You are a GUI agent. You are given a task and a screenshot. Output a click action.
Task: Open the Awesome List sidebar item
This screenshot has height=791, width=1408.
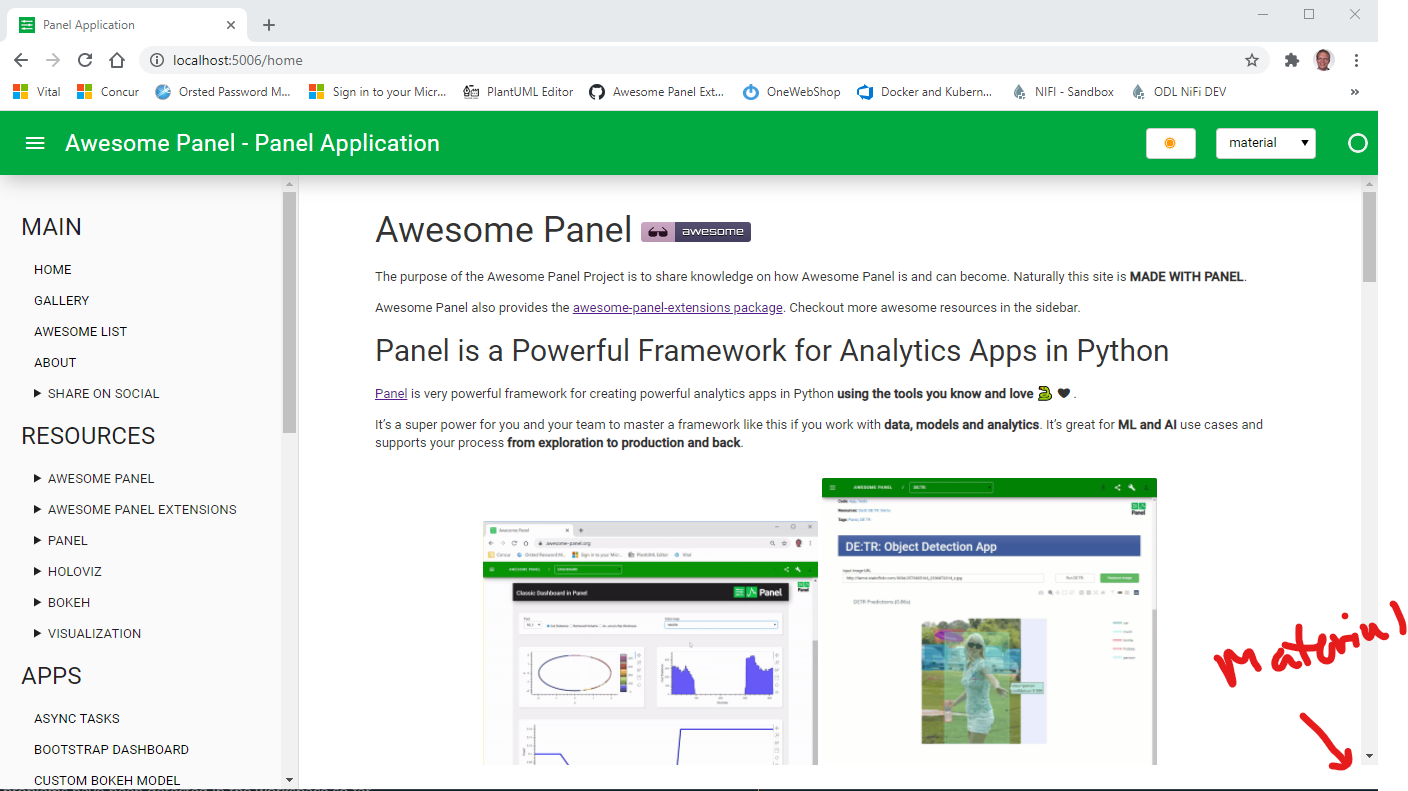(x=81, y=332)
